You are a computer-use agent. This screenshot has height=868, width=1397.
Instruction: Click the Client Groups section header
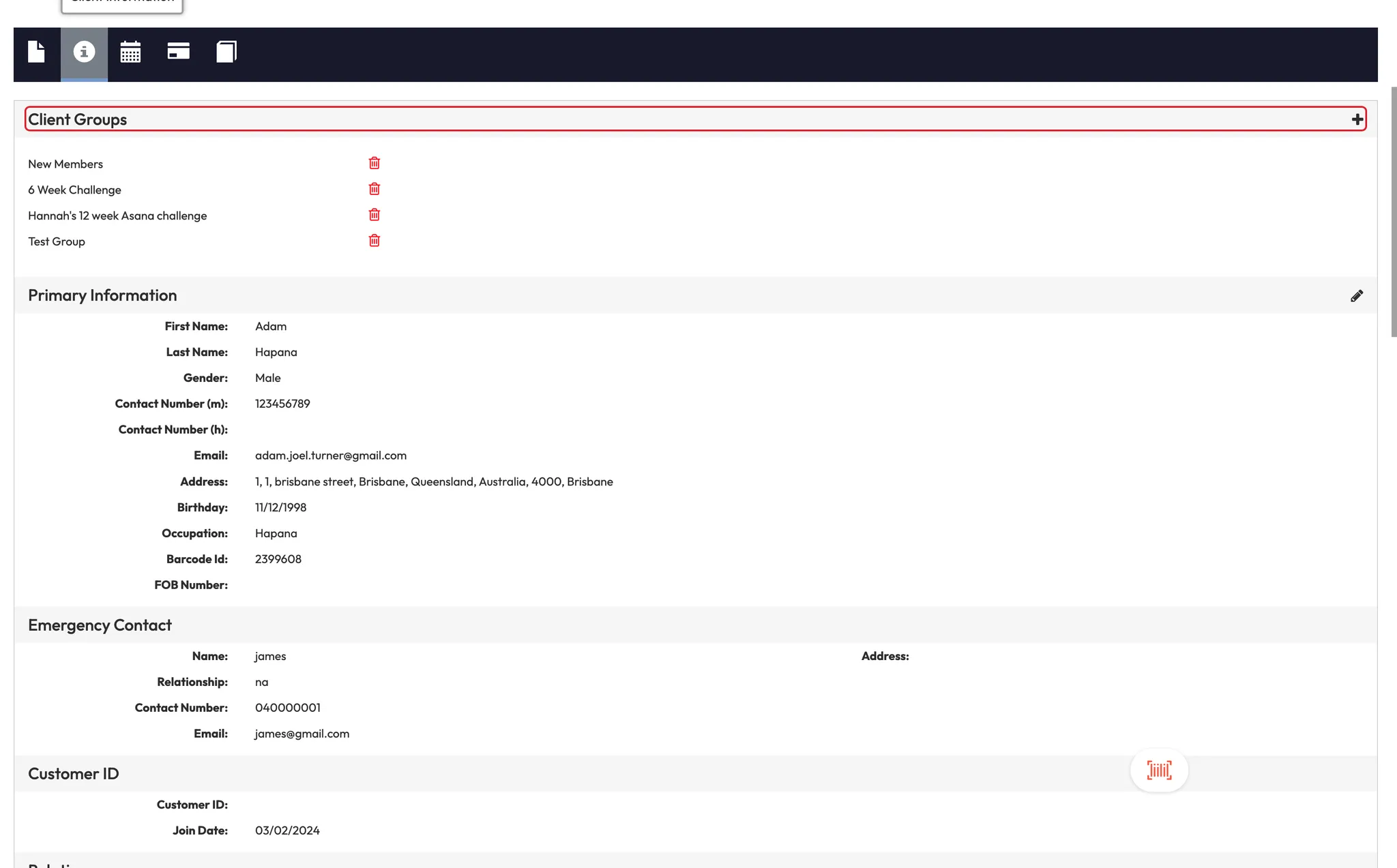pyautogui.click(x=78, y=120)
